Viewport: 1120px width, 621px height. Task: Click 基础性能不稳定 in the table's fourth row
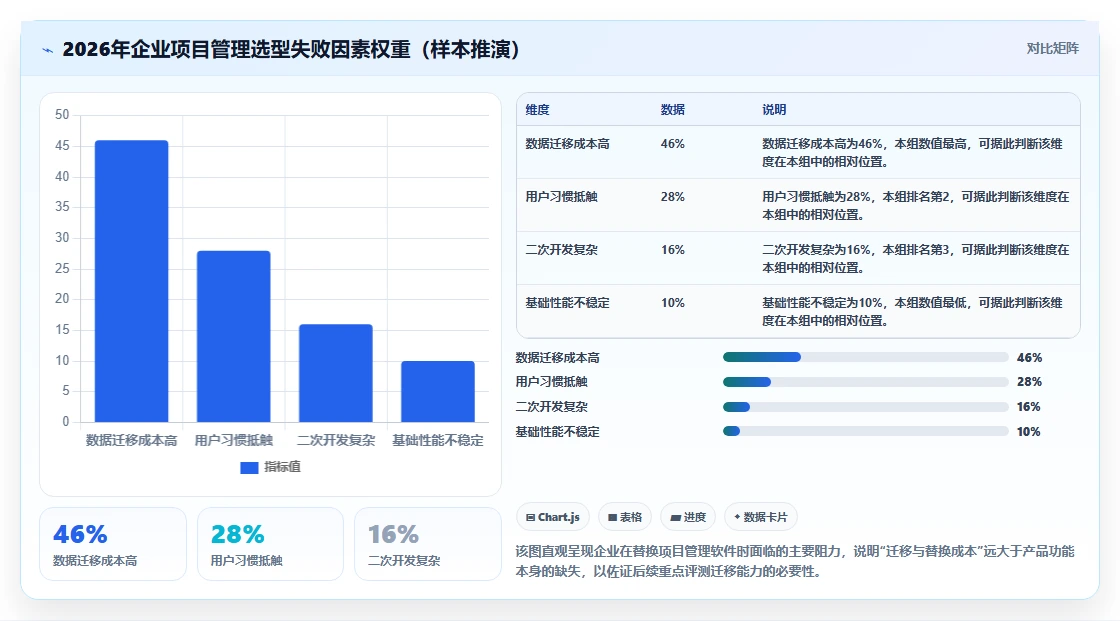click(567, 303)
